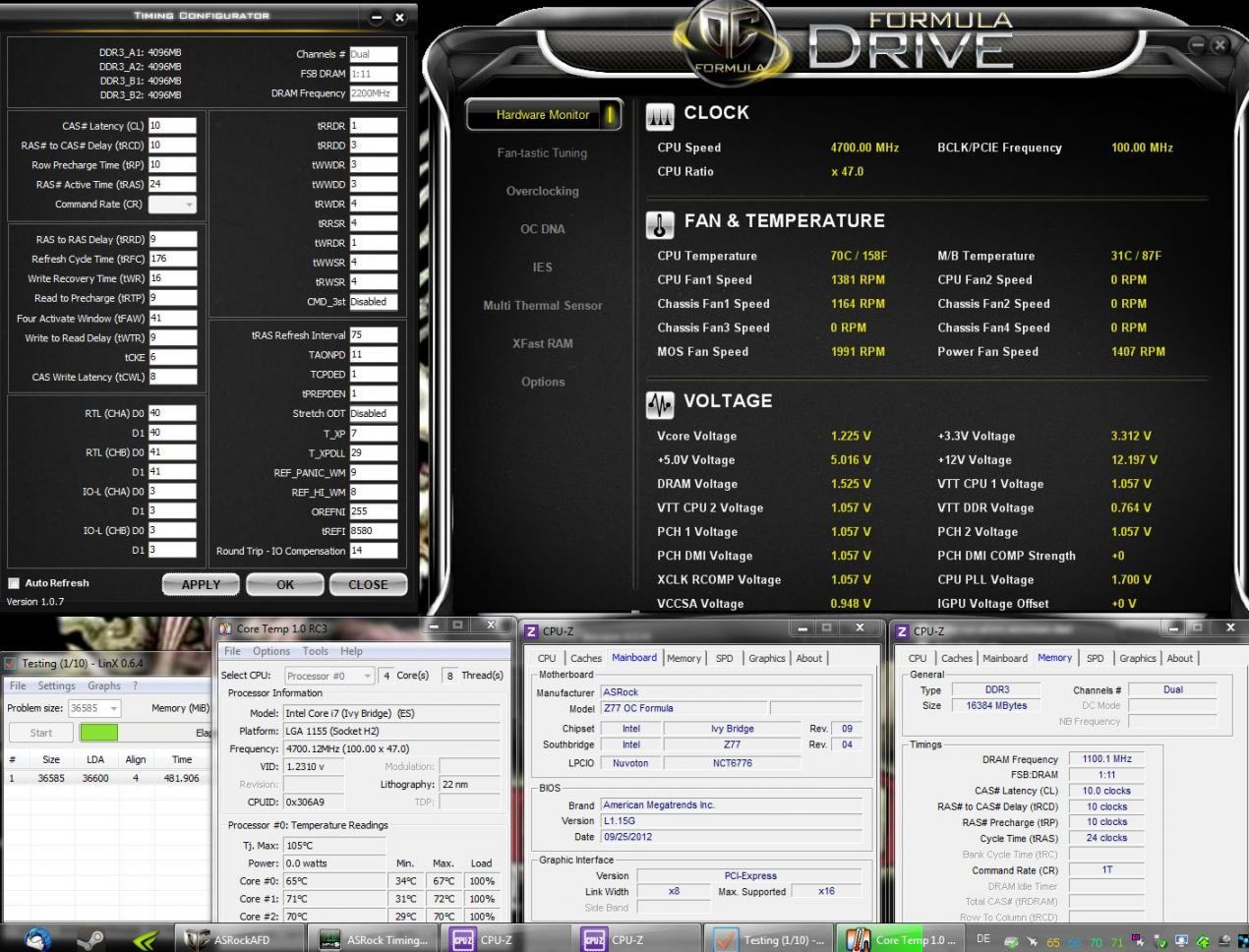Click the thermometer icon beside FAN & TEMPERATURE

[659, 224]
